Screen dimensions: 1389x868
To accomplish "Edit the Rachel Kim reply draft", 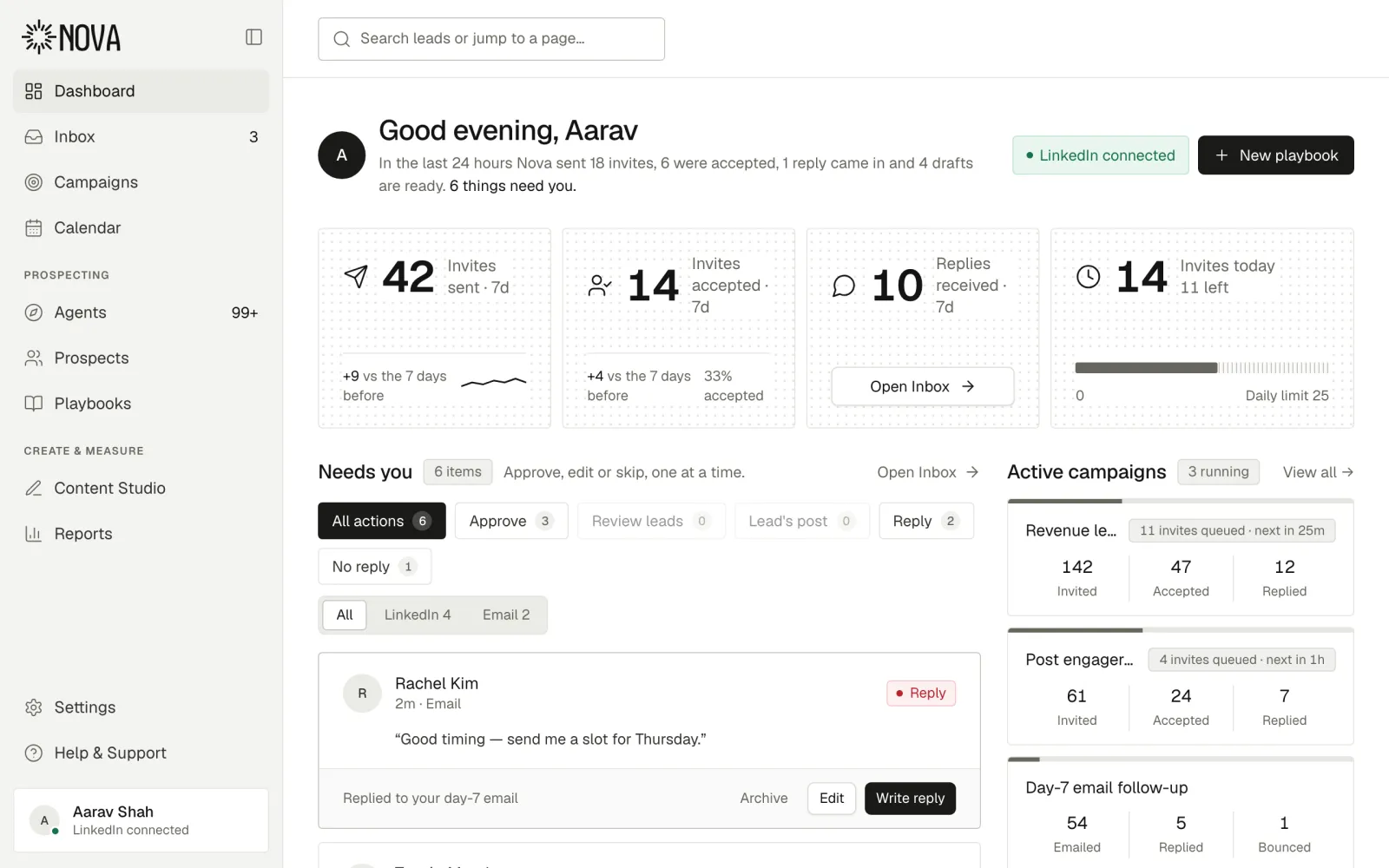I will click(832, 799).
